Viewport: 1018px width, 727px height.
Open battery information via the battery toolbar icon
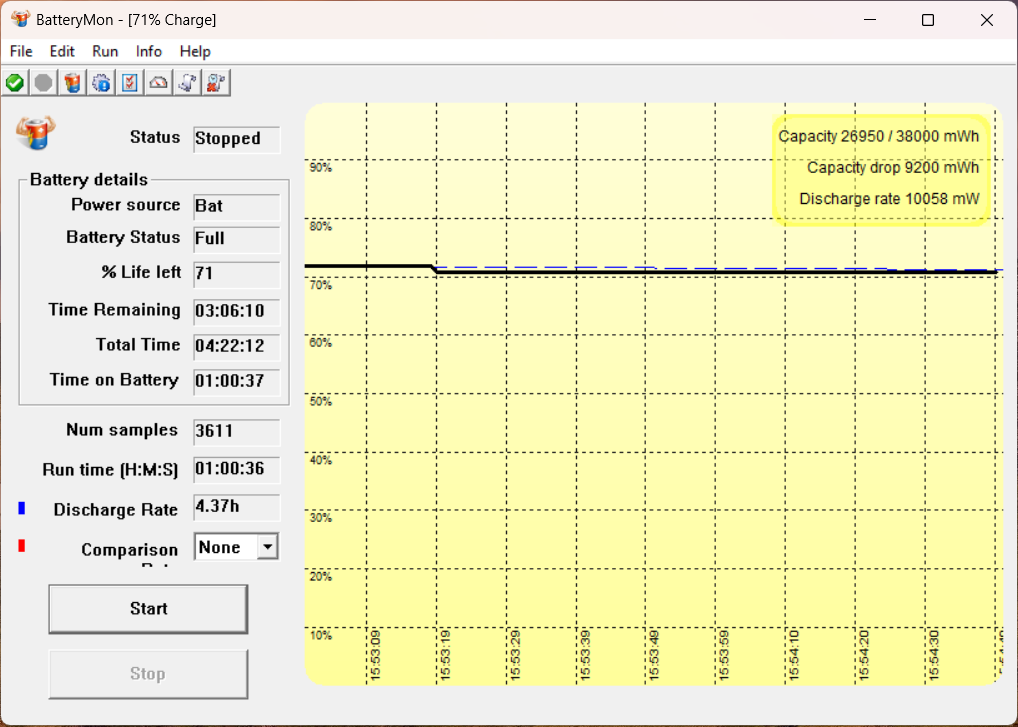coord(73,83)
